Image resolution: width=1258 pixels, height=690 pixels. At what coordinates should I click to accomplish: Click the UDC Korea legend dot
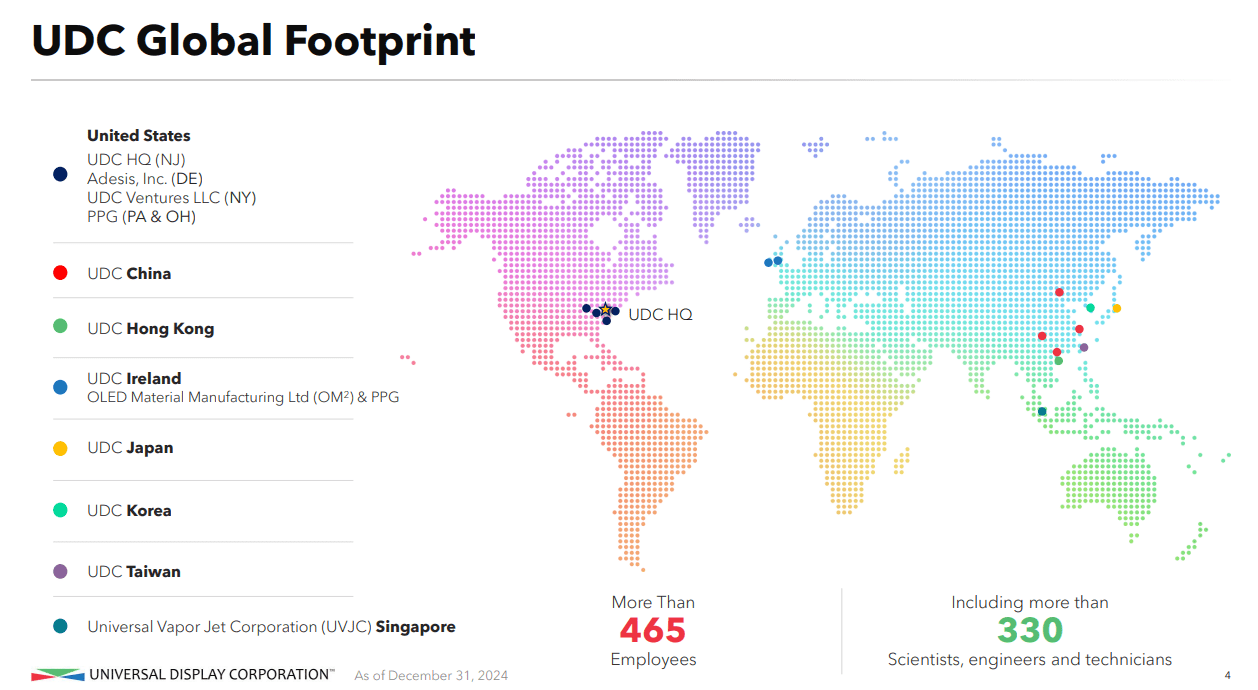[60, 510]
